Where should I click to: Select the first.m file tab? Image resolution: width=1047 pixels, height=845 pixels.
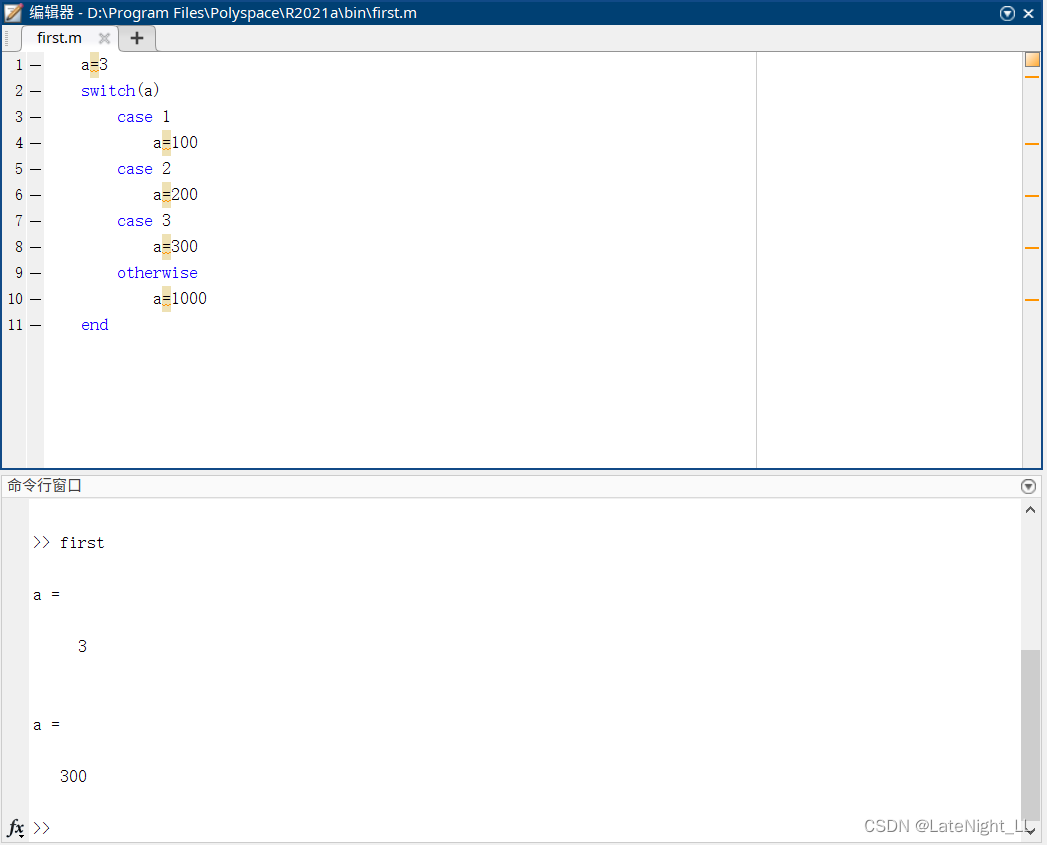coord(59,38)
